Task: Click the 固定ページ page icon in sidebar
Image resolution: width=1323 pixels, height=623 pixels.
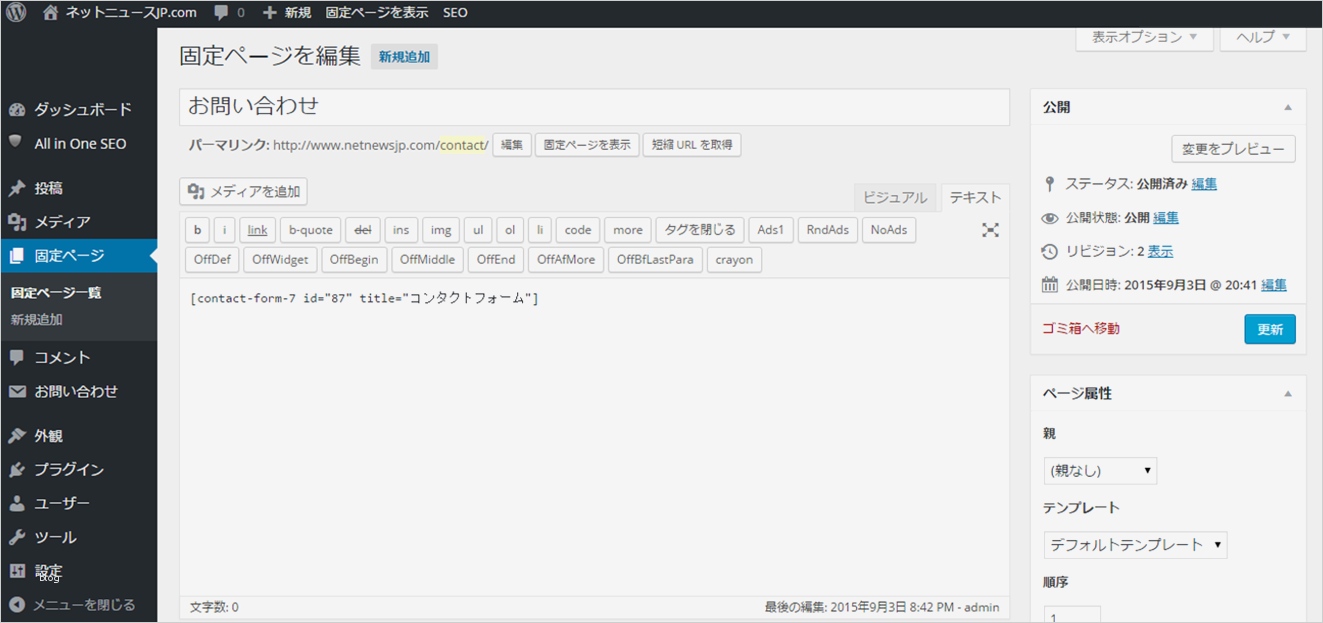Action: tap(16, 256)
